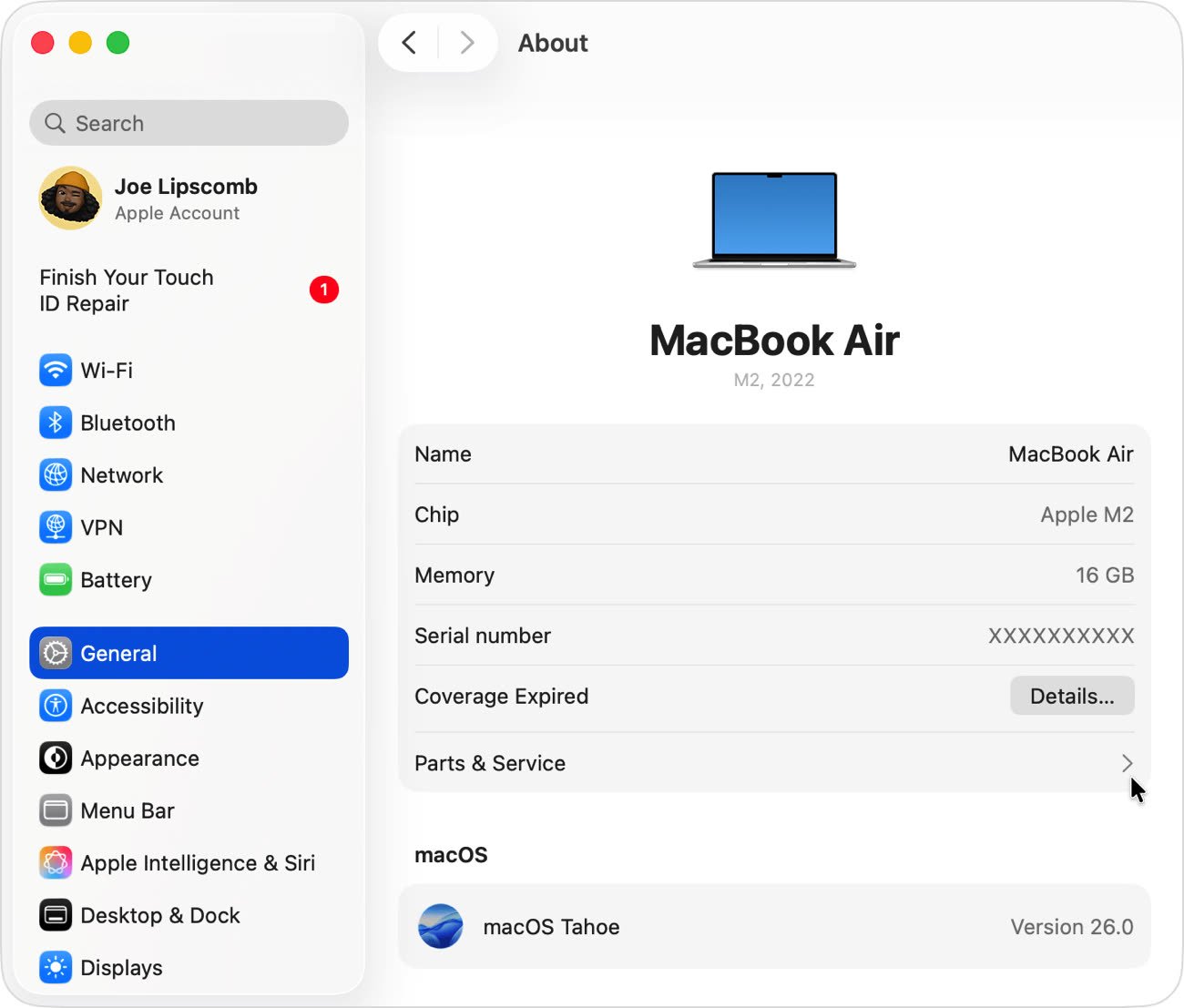Click the red notification badge

pyautogui.click(x=324, y=290)
